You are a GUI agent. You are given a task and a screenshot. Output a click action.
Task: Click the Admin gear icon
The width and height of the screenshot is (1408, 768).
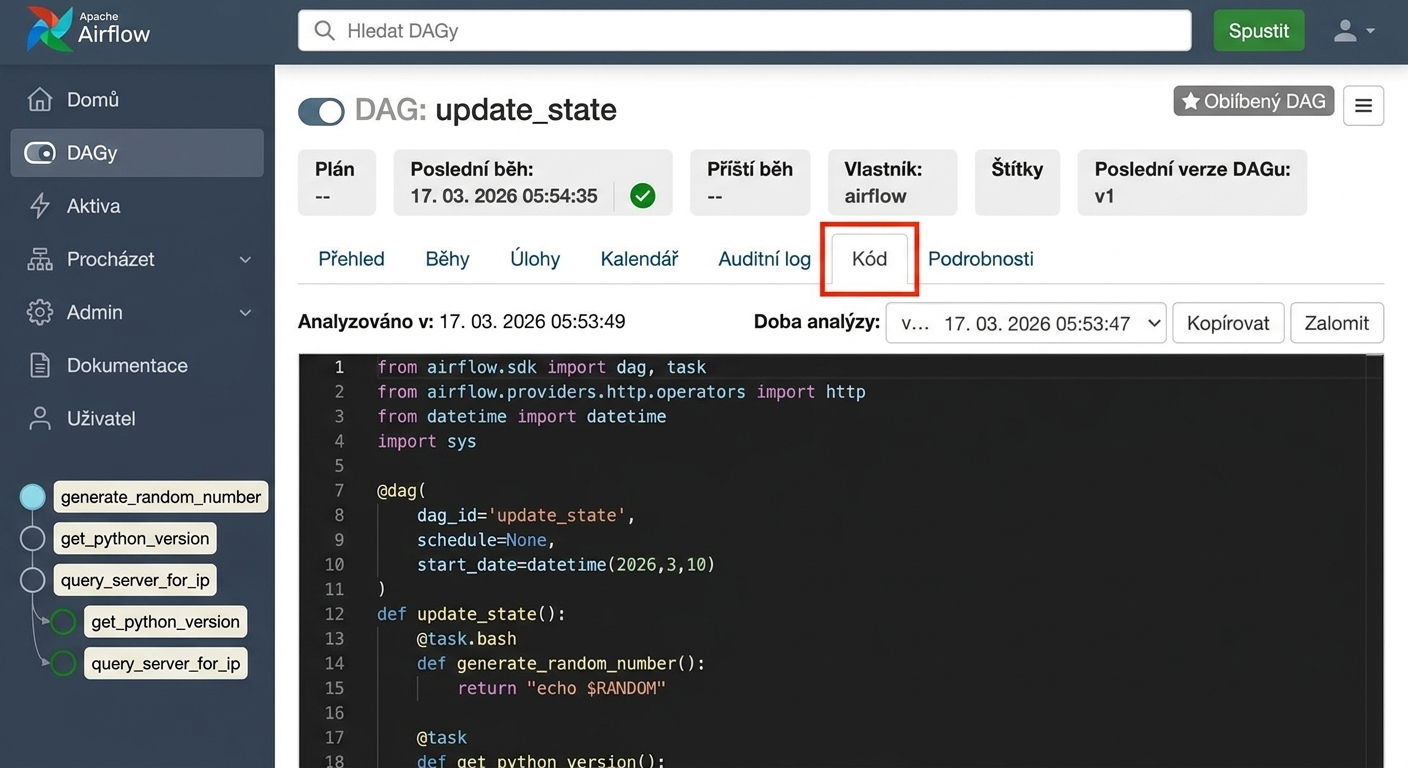[40, 312]
